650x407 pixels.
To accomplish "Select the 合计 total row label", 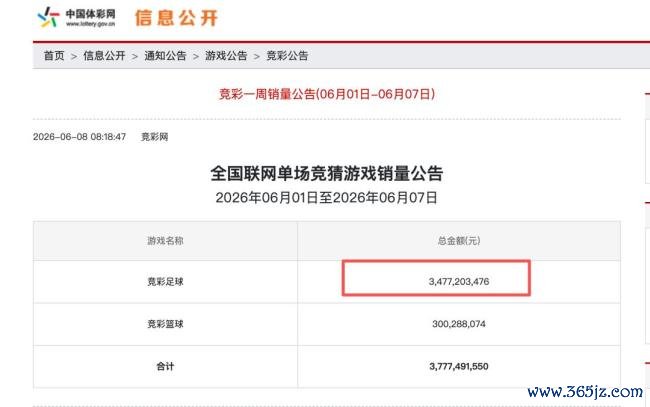I will [x=165, y=366].
